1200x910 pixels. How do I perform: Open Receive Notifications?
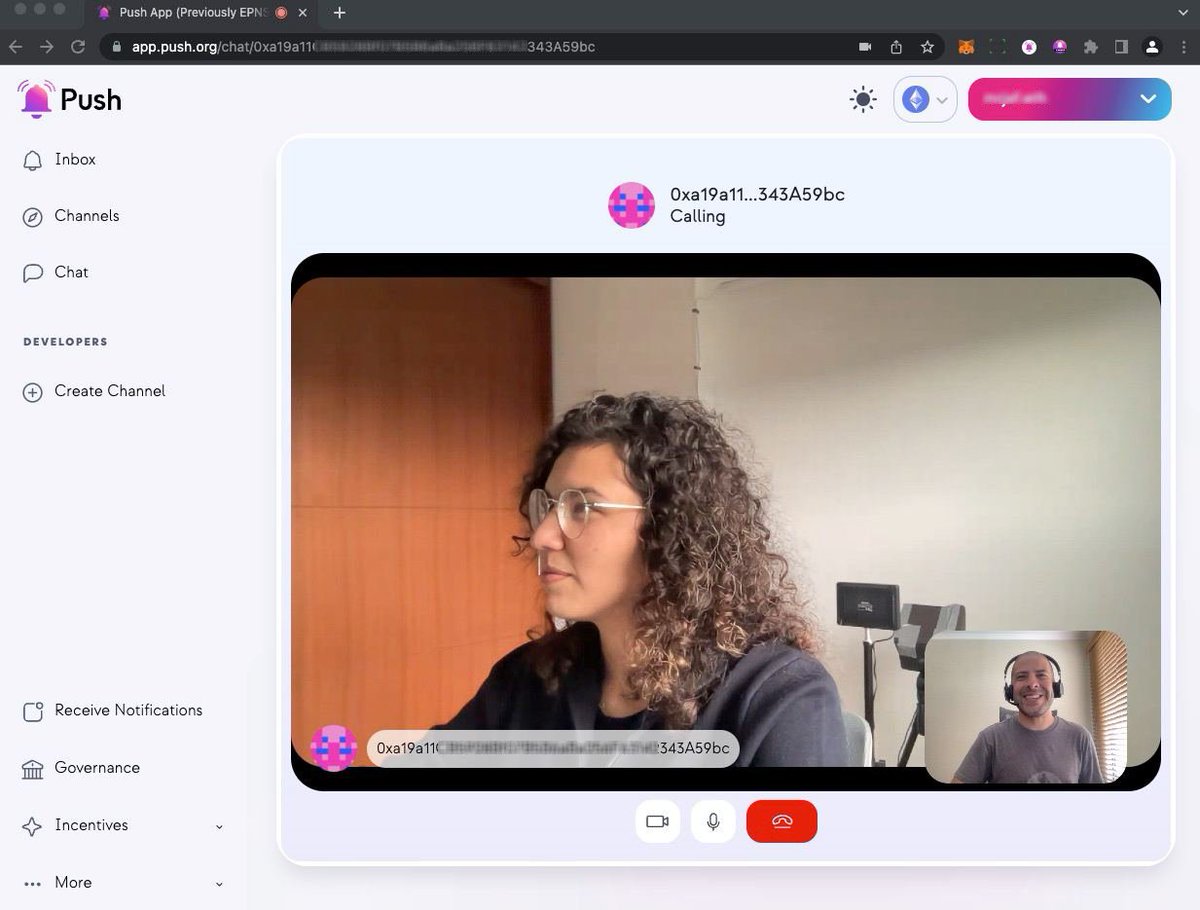point(113,711)
